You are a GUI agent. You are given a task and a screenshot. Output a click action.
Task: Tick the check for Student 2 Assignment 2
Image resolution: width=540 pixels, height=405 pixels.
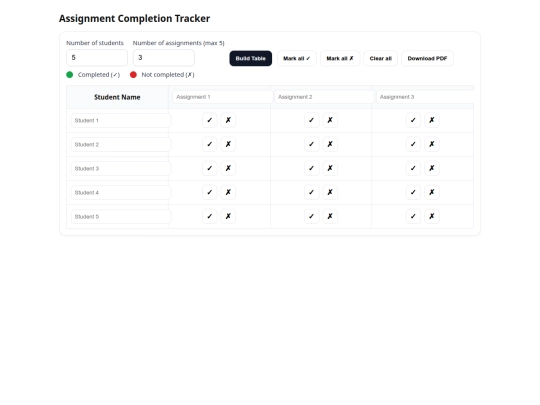click(x=311, y=144)
